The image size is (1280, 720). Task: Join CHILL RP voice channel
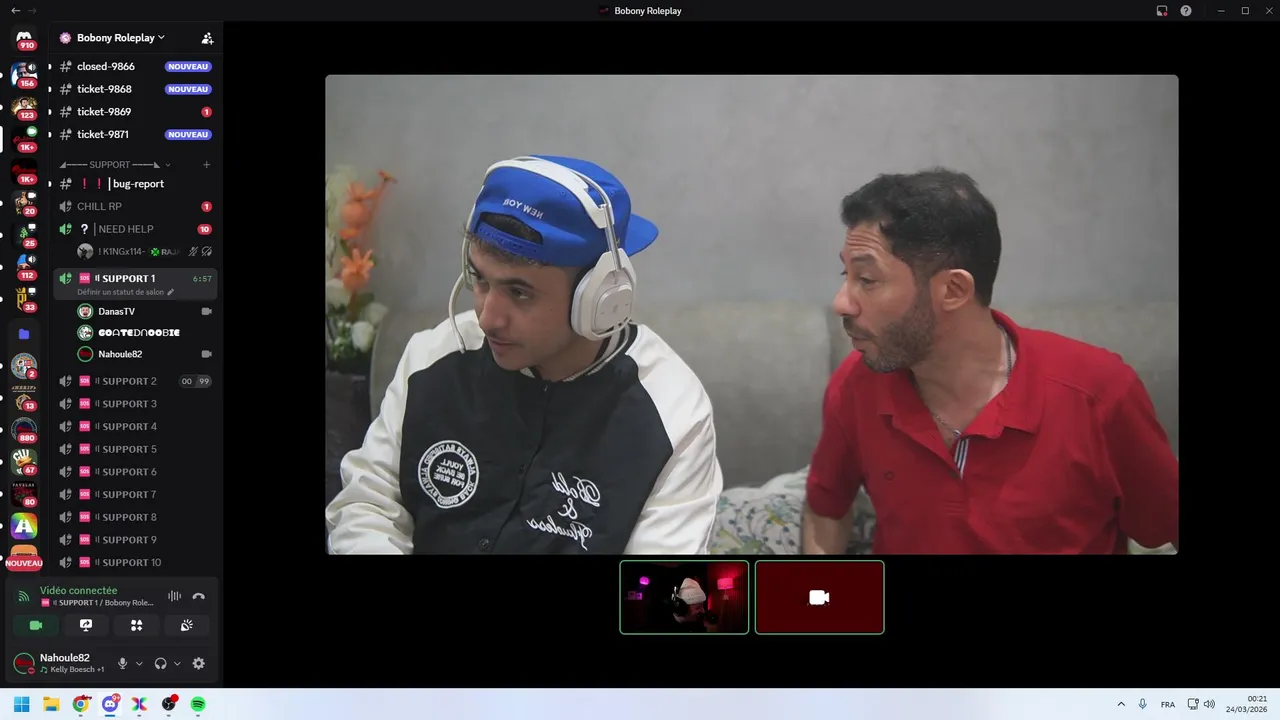click(135, 206)
